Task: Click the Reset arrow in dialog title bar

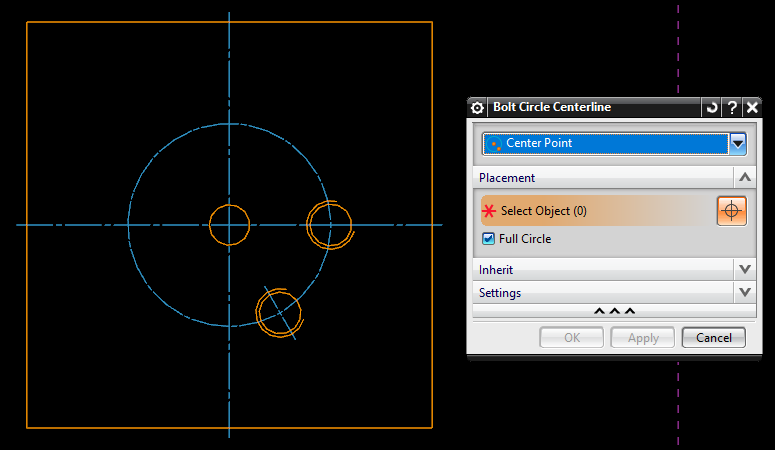Action: pos(711,108)
